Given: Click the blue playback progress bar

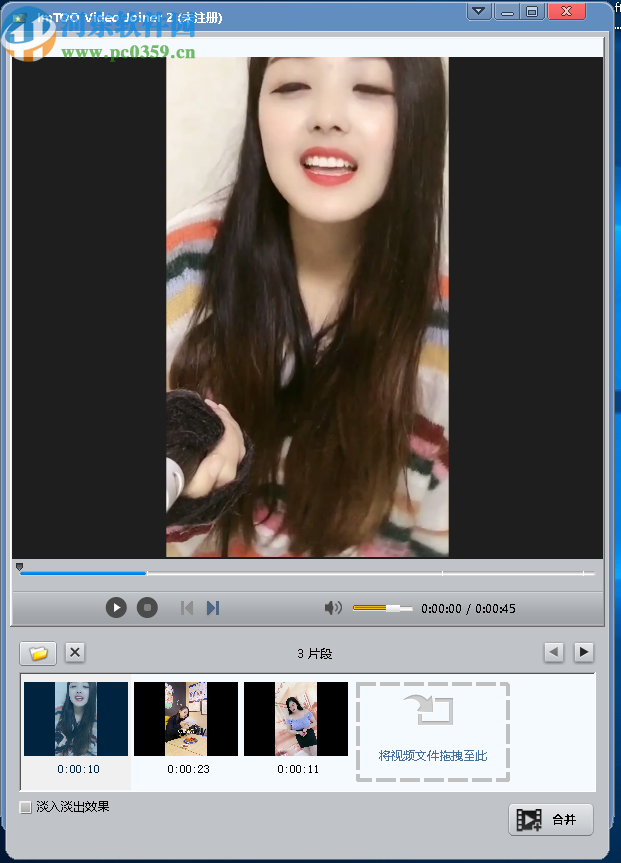Looking at the screenshot, I should pyautogui.click(x=83, y=573).
